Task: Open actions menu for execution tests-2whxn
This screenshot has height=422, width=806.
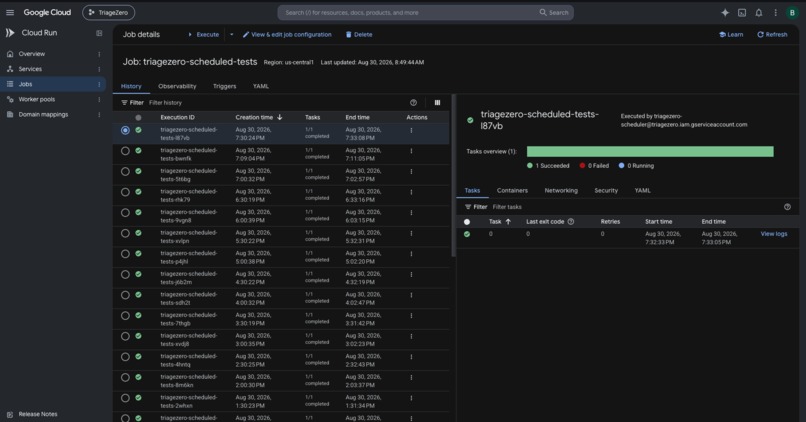Action: (411, 398)
